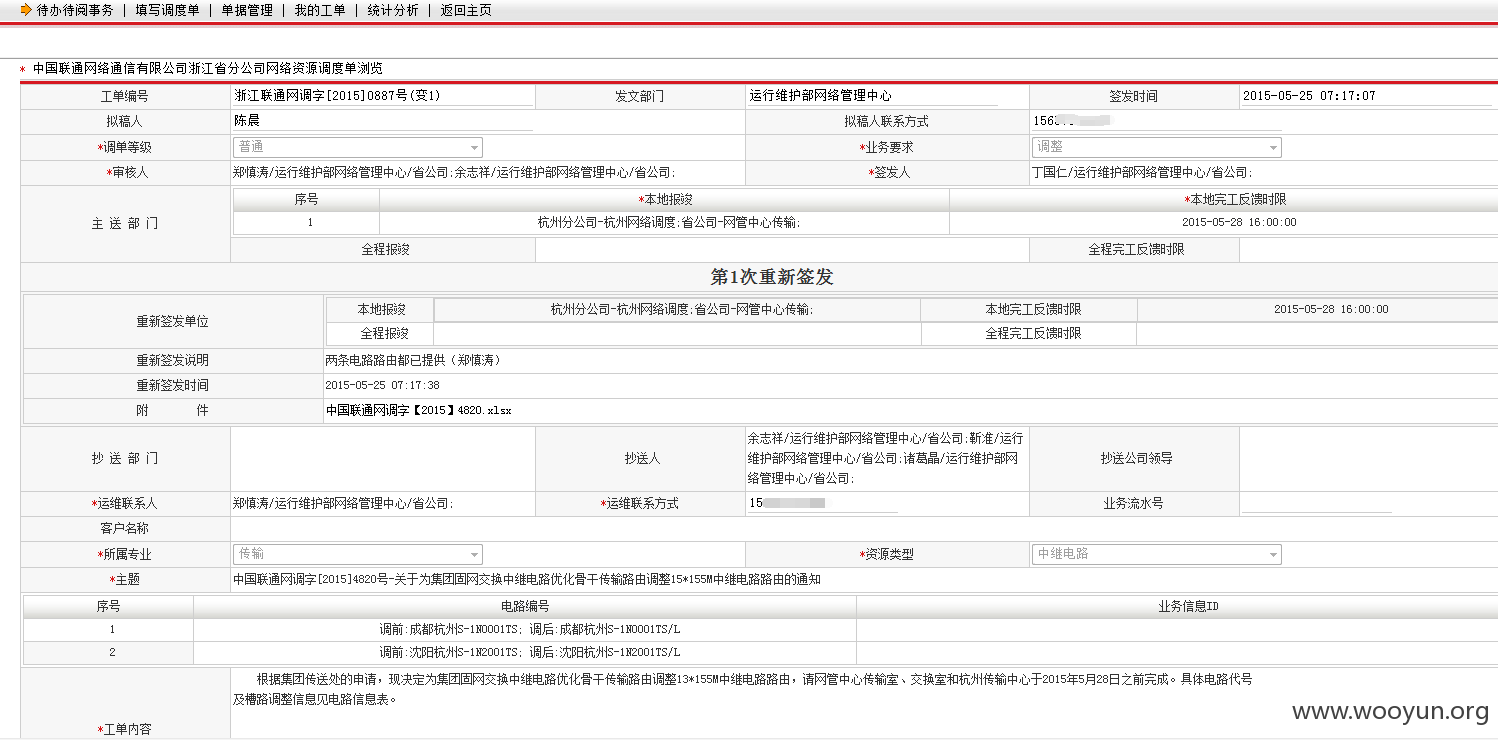Click the 重新签发单位 本地报竣 value cell
The width and height of the screenshot is (1498, 740).
coord(677,310)
